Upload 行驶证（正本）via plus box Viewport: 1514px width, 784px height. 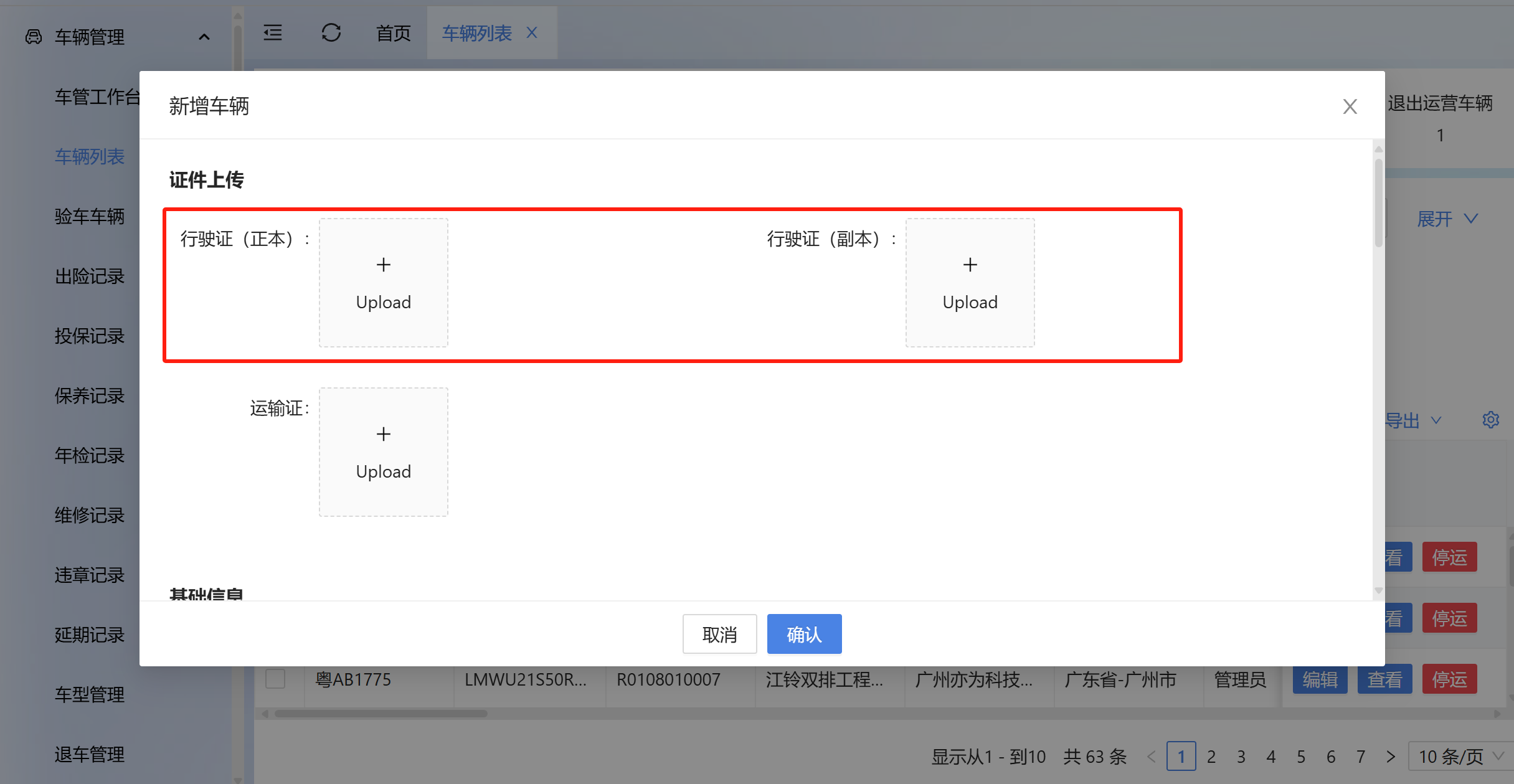pyautogui.click(x=384, y=282)
